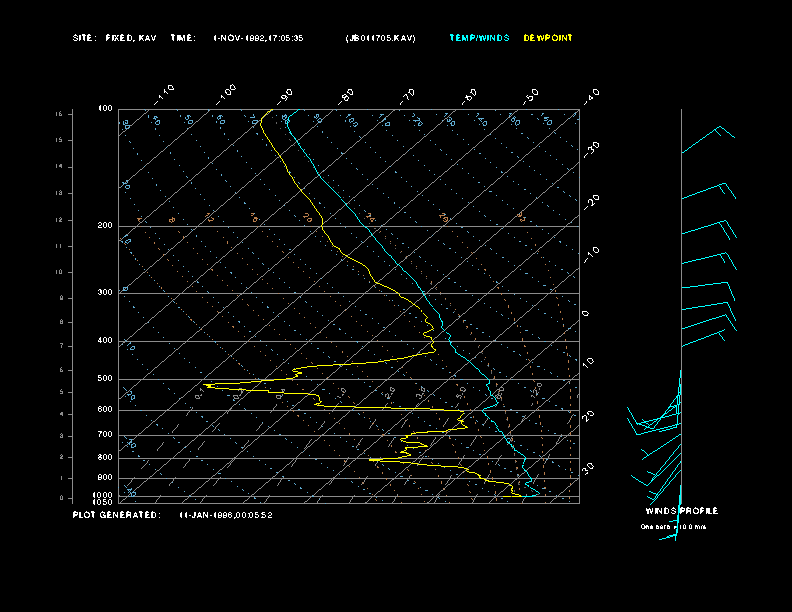Select the JAN-1996 plot generation date text
Viewport: 792px width, 612px height.
(x=226, y=515)
